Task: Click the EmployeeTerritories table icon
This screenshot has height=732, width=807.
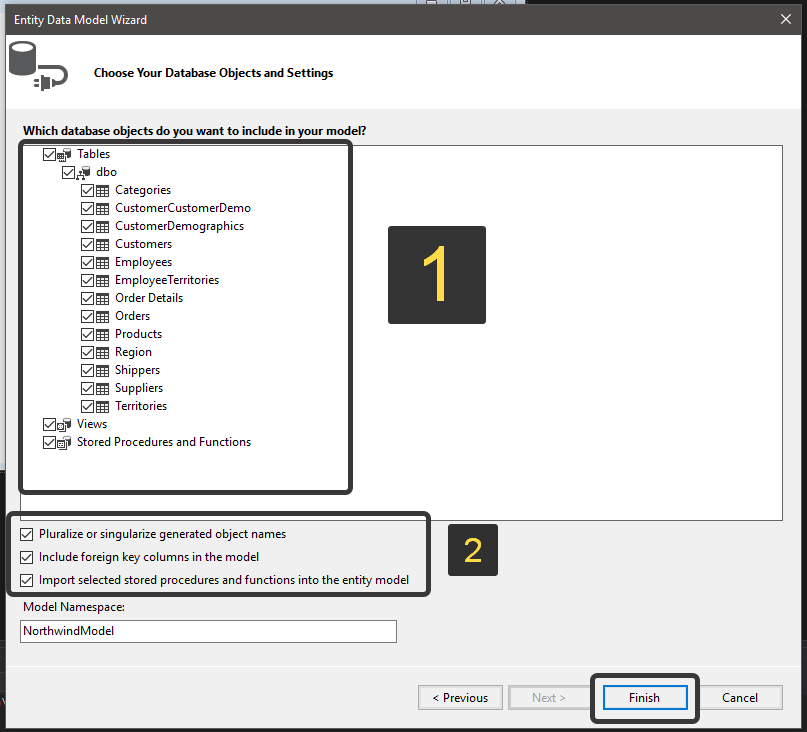Action: click(102, 281)
